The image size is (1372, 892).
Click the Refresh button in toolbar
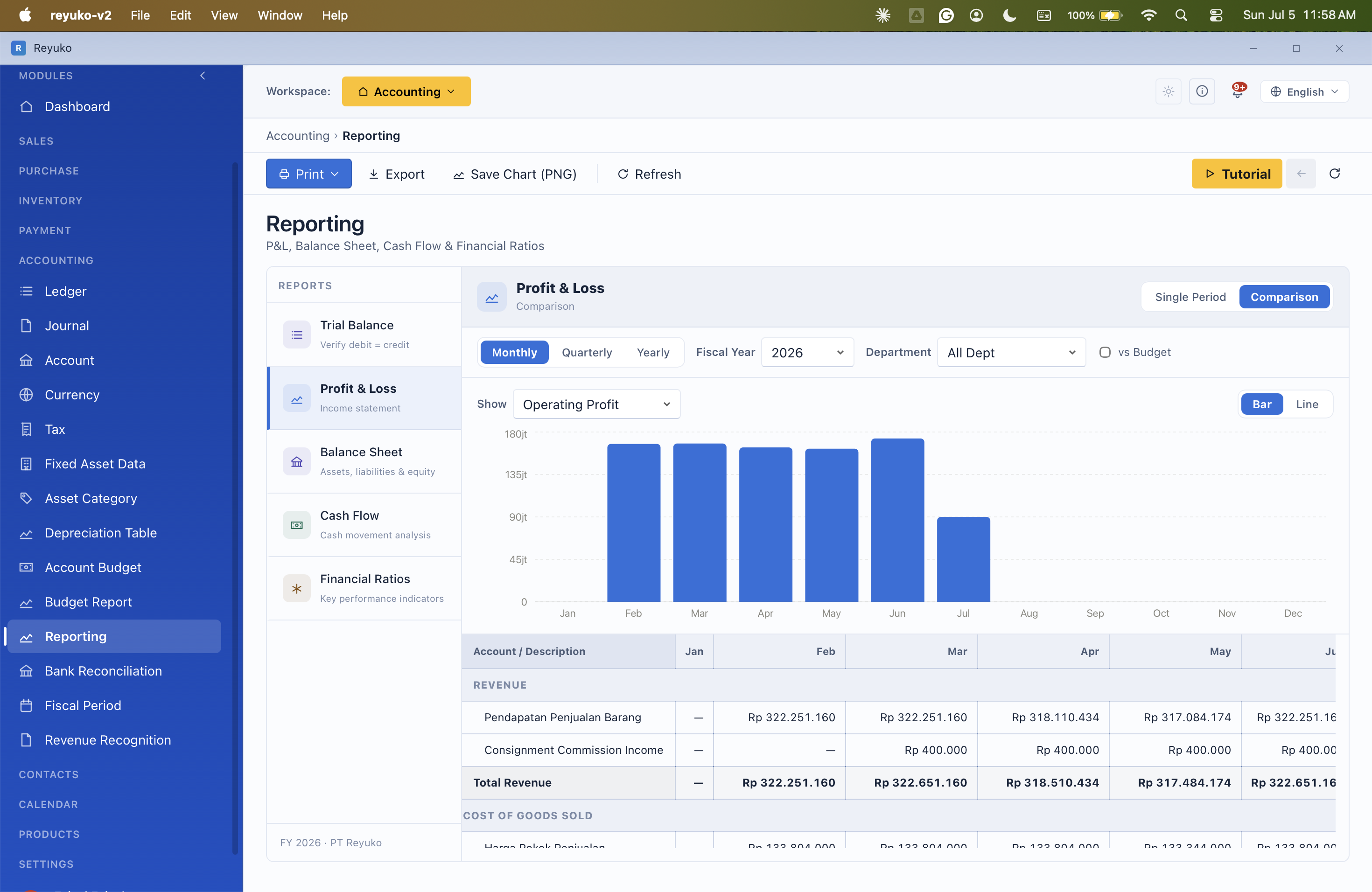click(649, 174)
